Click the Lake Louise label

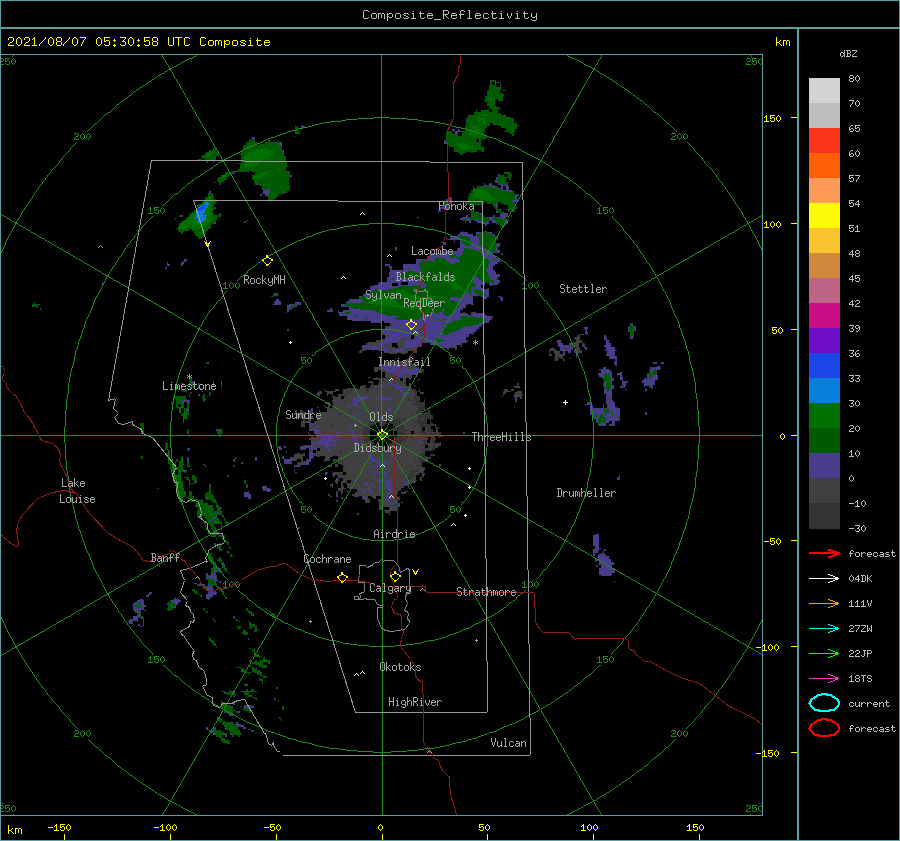click(x=77, y=491)
